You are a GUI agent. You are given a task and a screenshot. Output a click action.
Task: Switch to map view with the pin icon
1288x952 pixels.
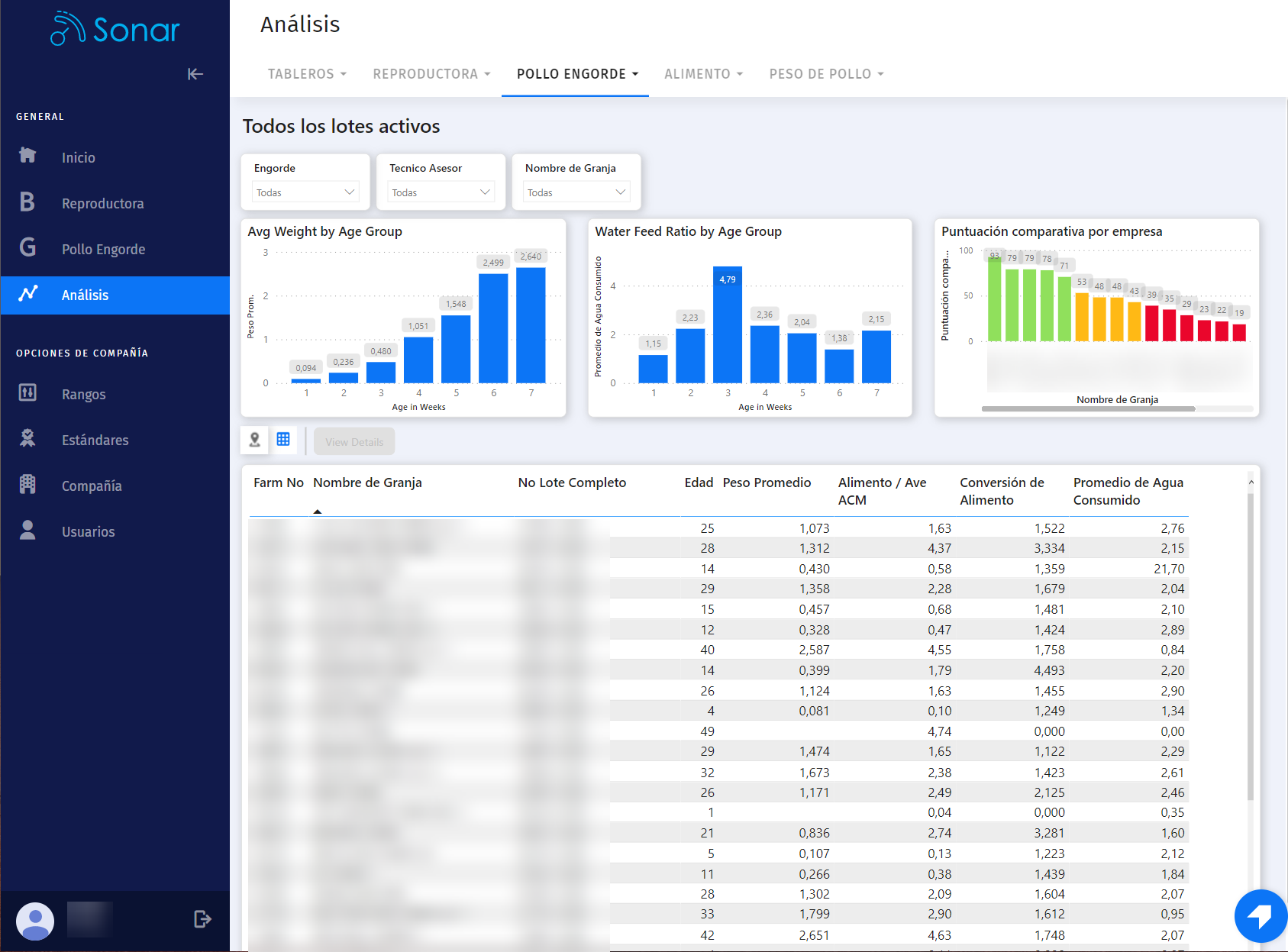255,440
